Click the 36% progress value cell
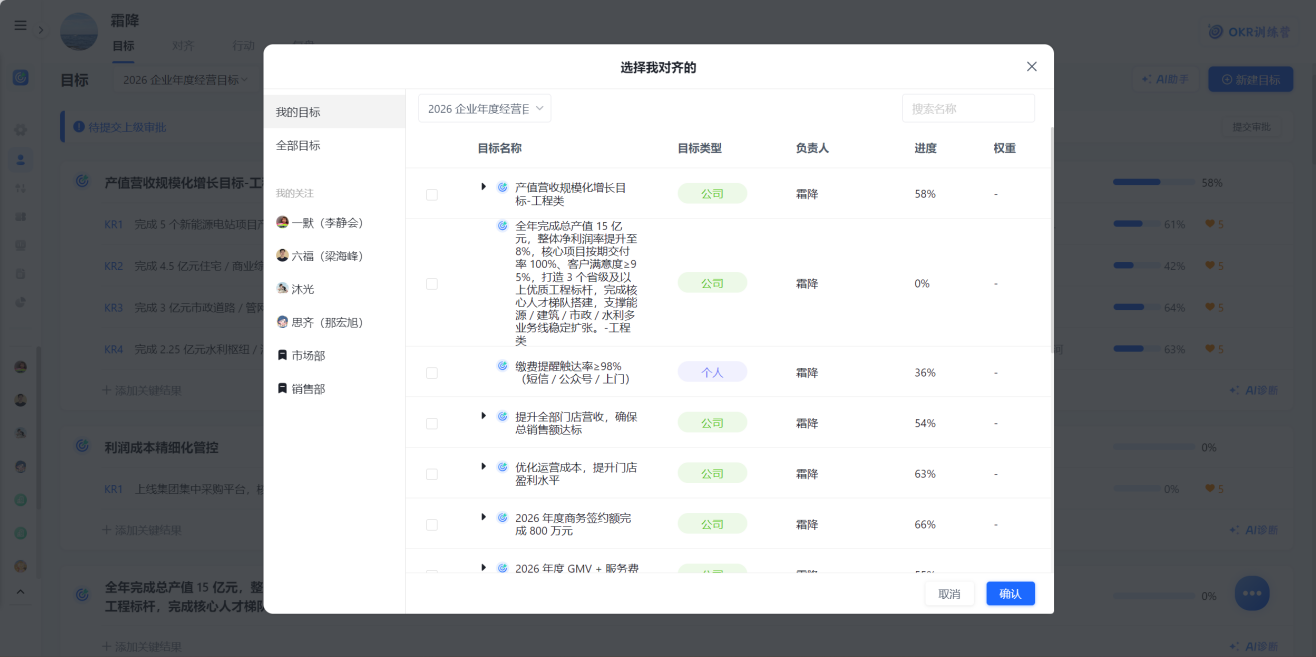The image size is (1316, 657). click(x=925, y=373)
